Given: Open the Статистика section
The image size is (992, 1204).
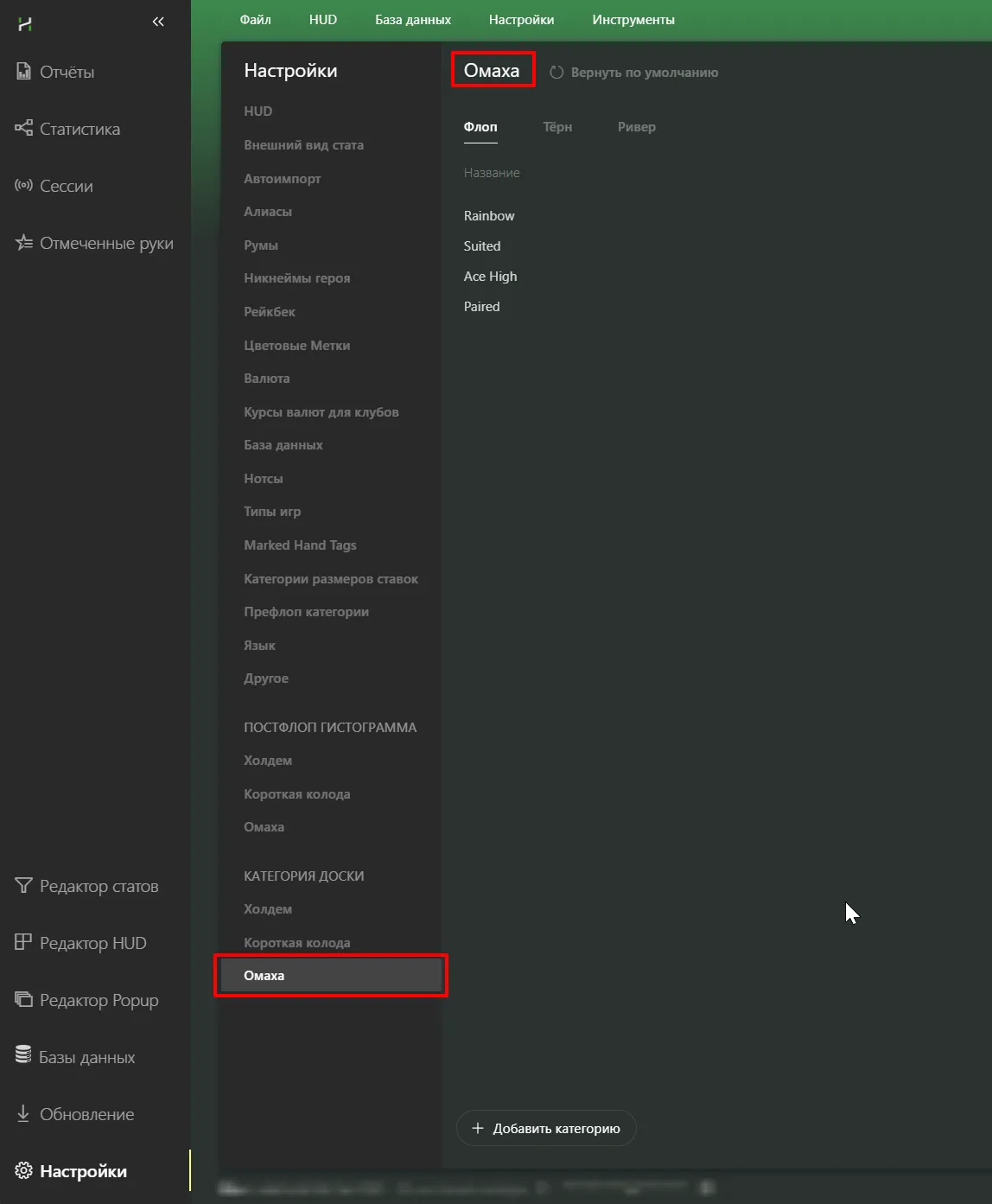Looking at the screenshot, I should click(79, 129).
